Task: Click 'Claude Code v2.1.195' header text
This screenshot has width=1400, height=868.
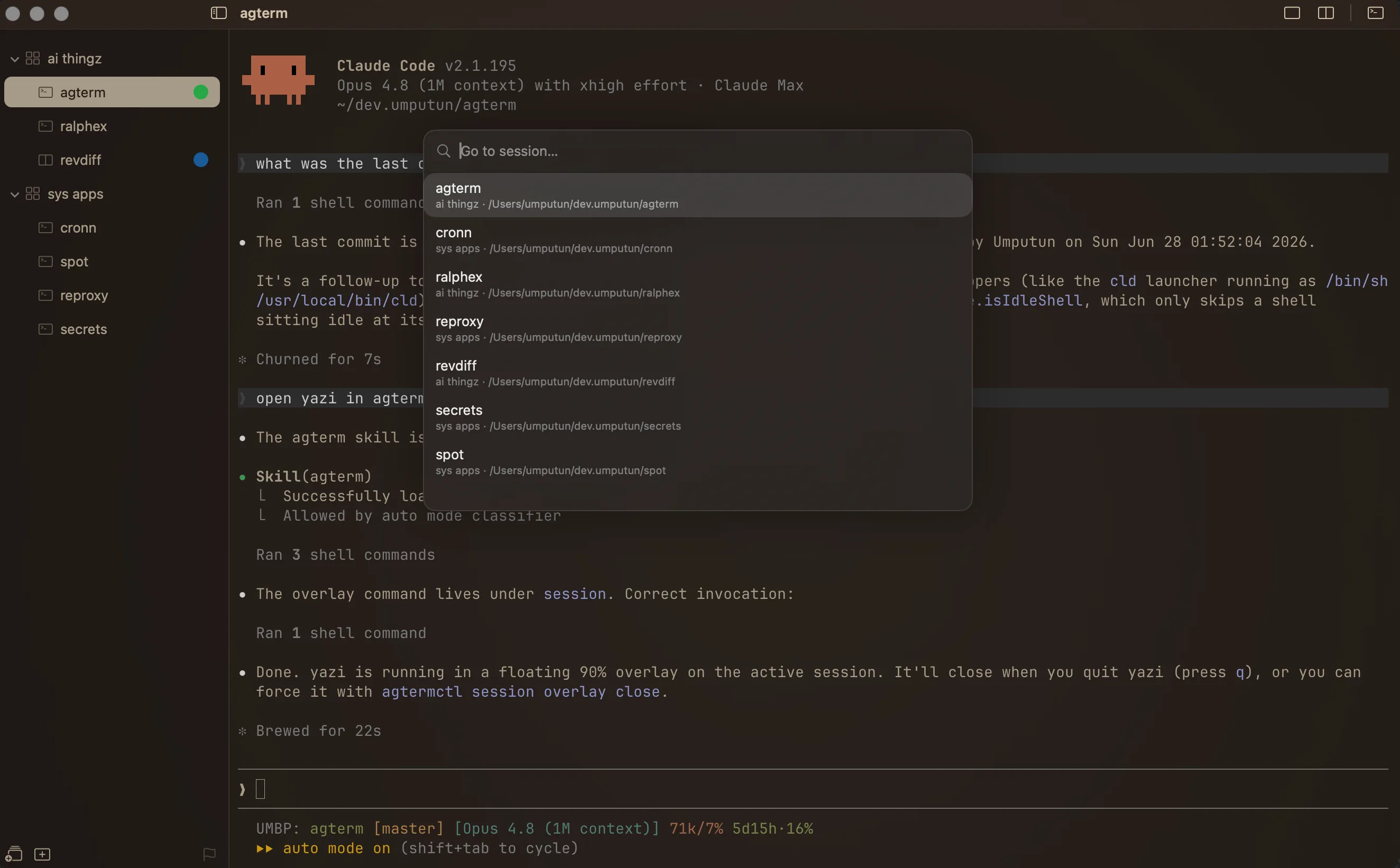Action: [x=427, y=66]
